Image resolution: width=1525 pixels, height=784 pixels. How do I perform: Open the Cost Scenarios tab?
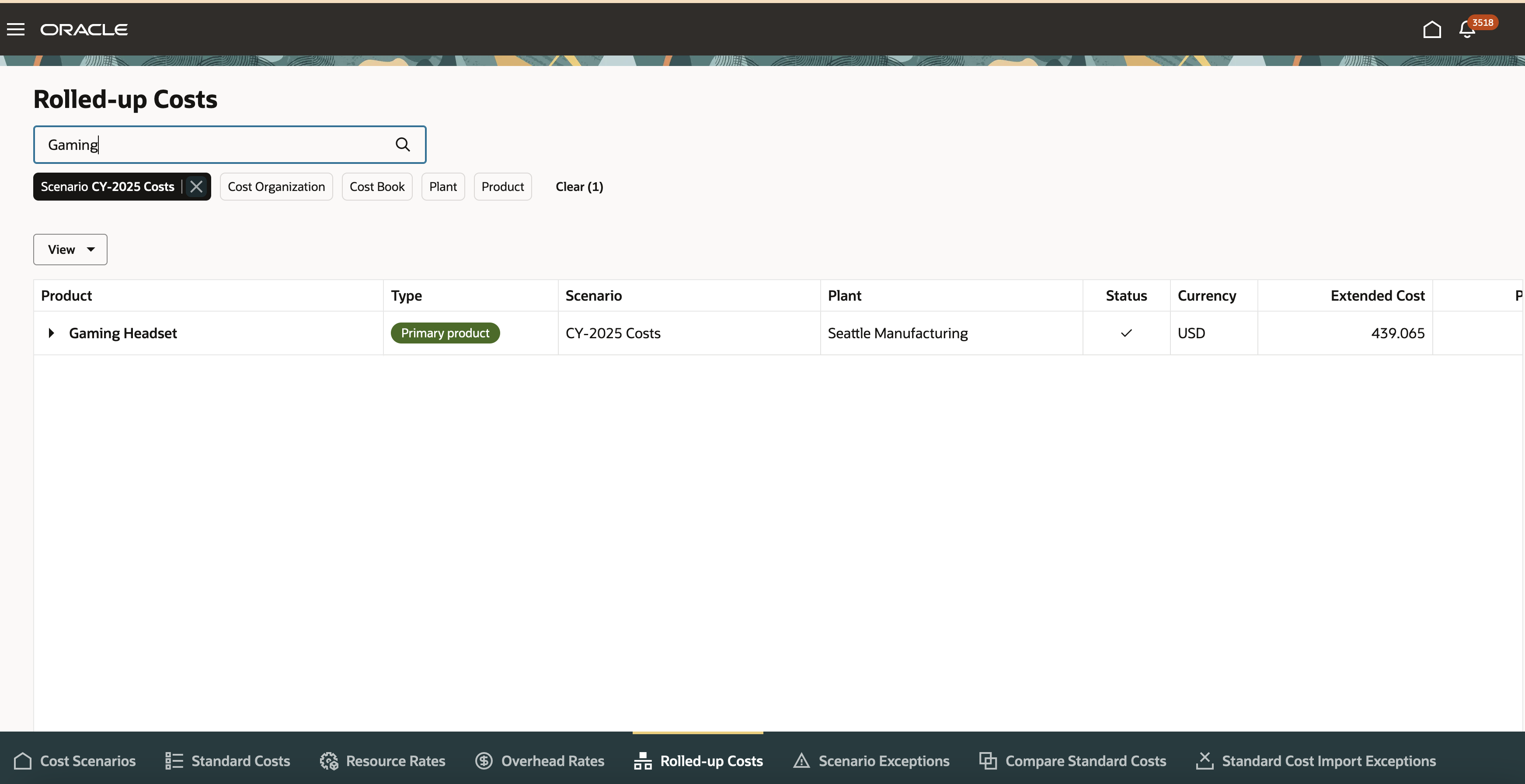point(75,761)
